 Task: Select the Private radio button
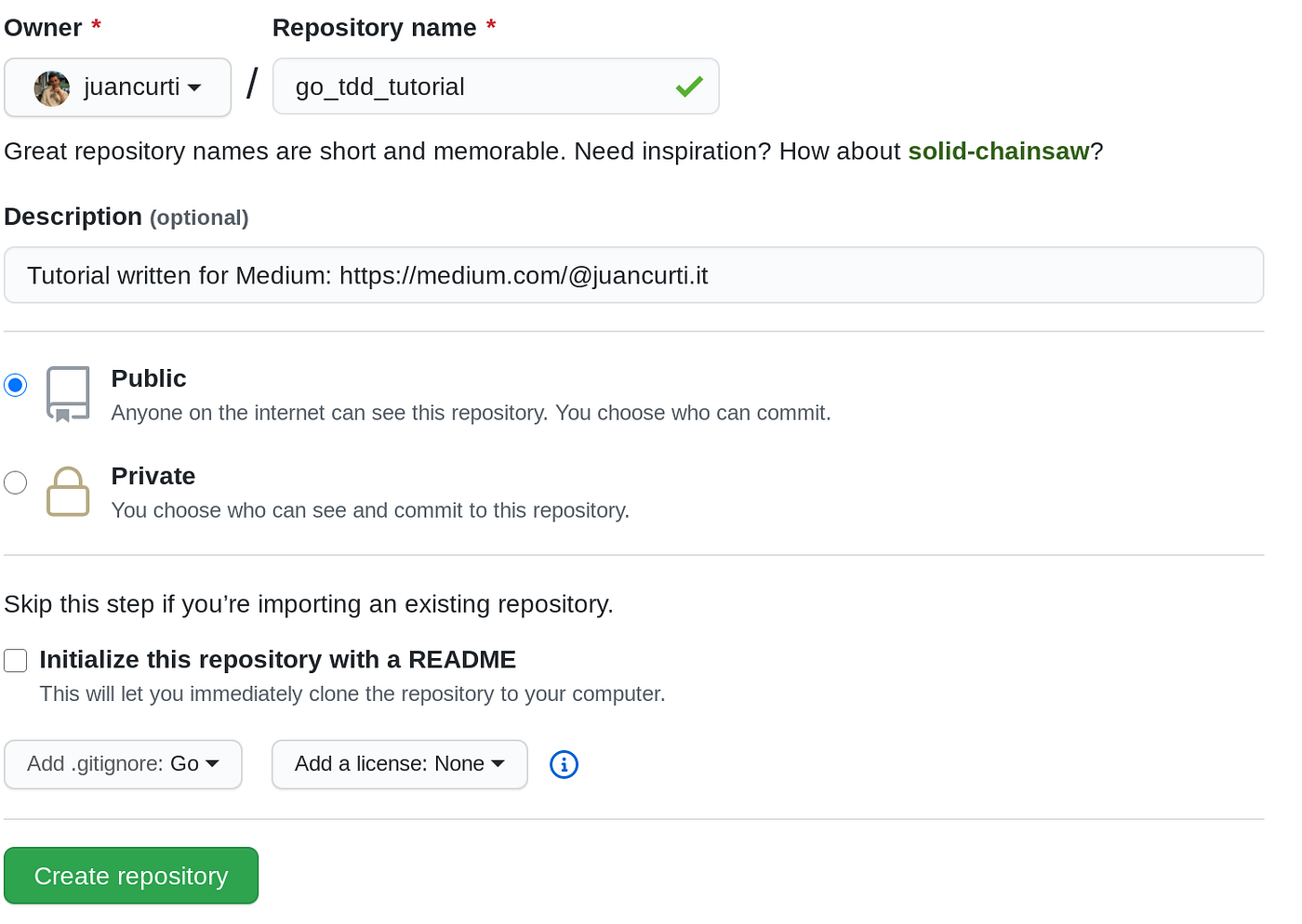[x=16, y=482]
